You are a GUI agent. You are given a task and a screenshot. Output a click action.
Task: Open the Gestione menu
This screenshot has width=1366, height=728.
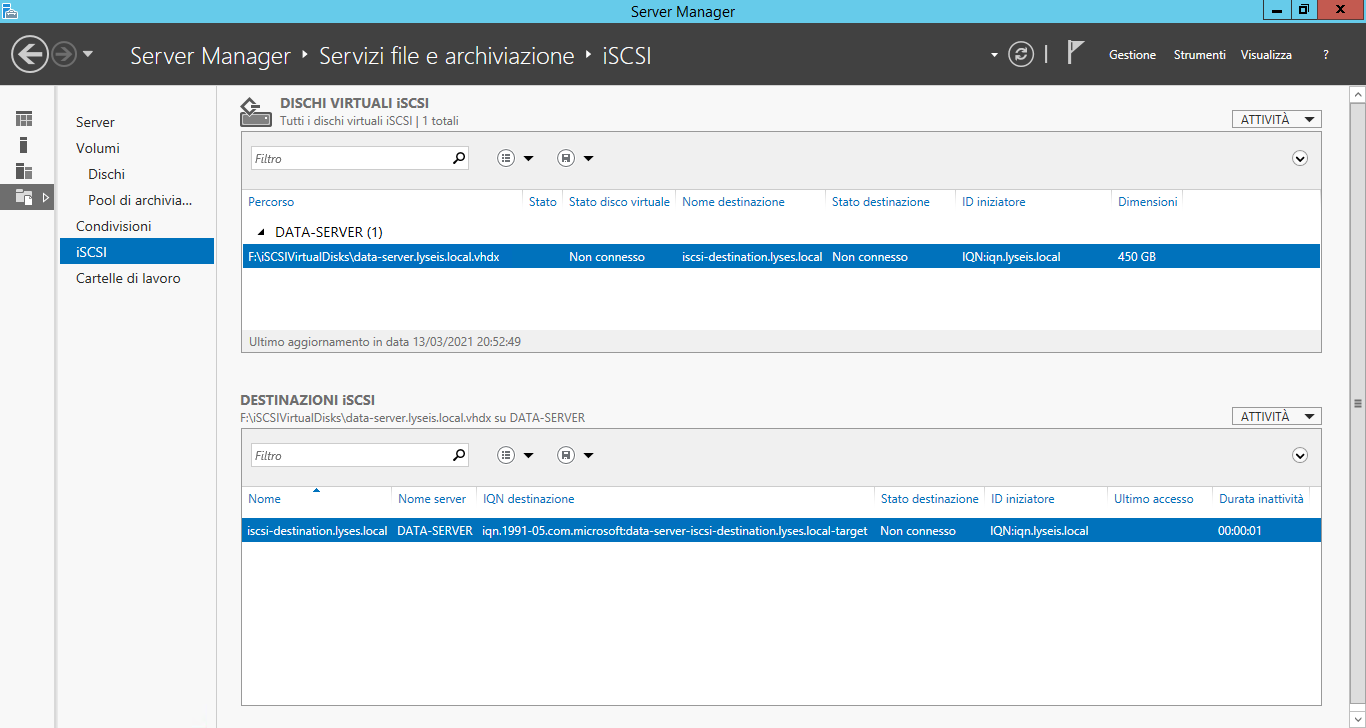pos(1132,55)
